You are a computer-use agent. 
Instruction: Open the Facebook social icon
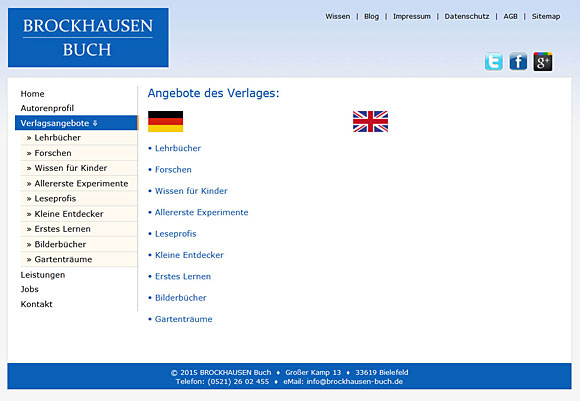pyautogui.click(x=518, y=61)
